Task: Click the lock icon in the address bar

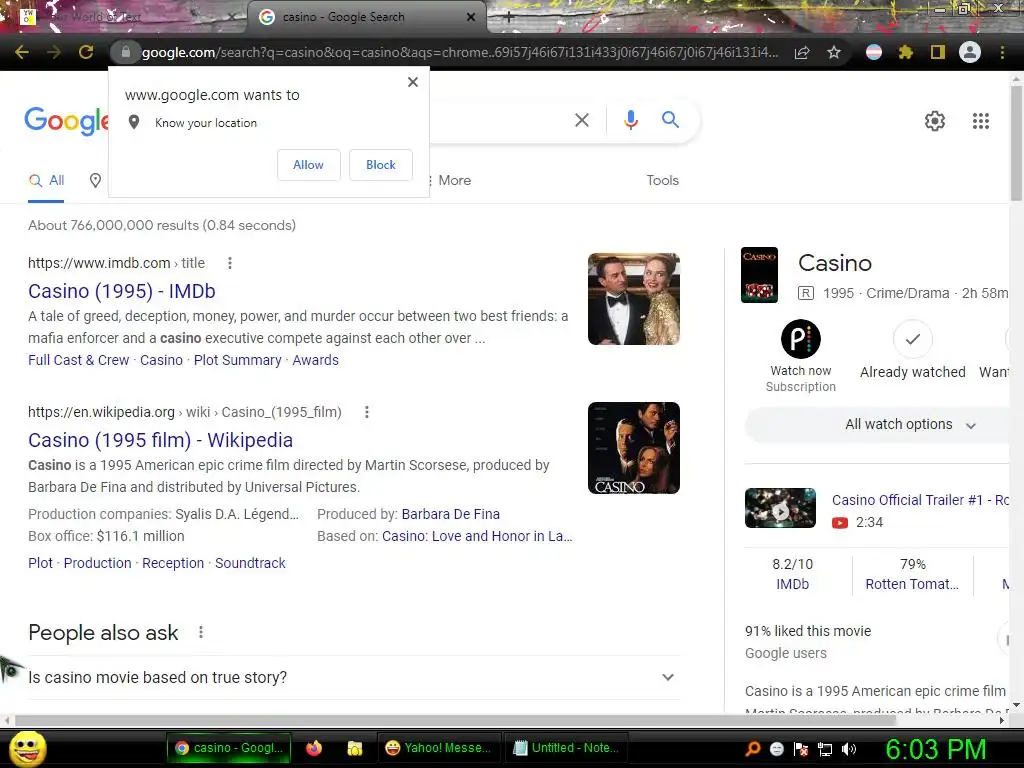Action: pos(126,52)
